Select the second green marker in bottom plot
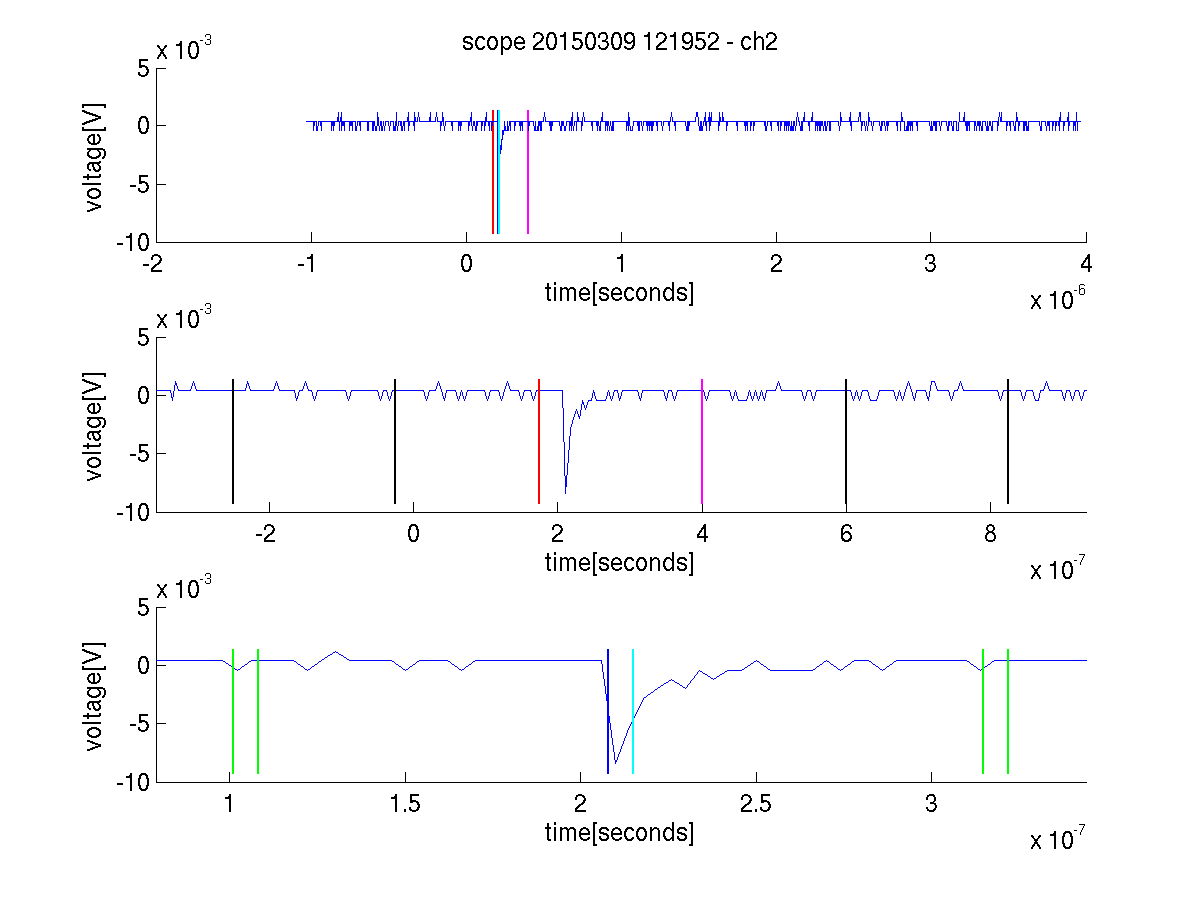 [258, 711]
